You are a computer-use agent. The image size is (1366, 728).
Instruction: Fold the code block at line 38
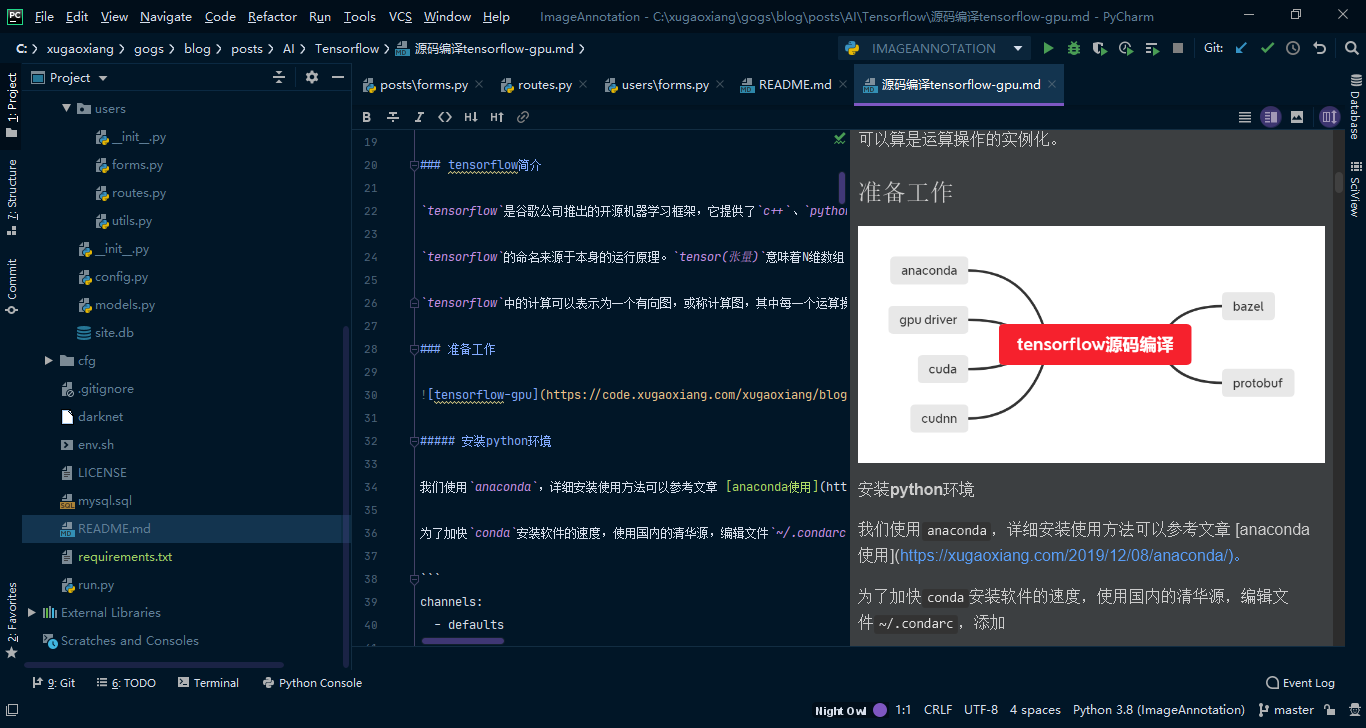pos(413,579)
